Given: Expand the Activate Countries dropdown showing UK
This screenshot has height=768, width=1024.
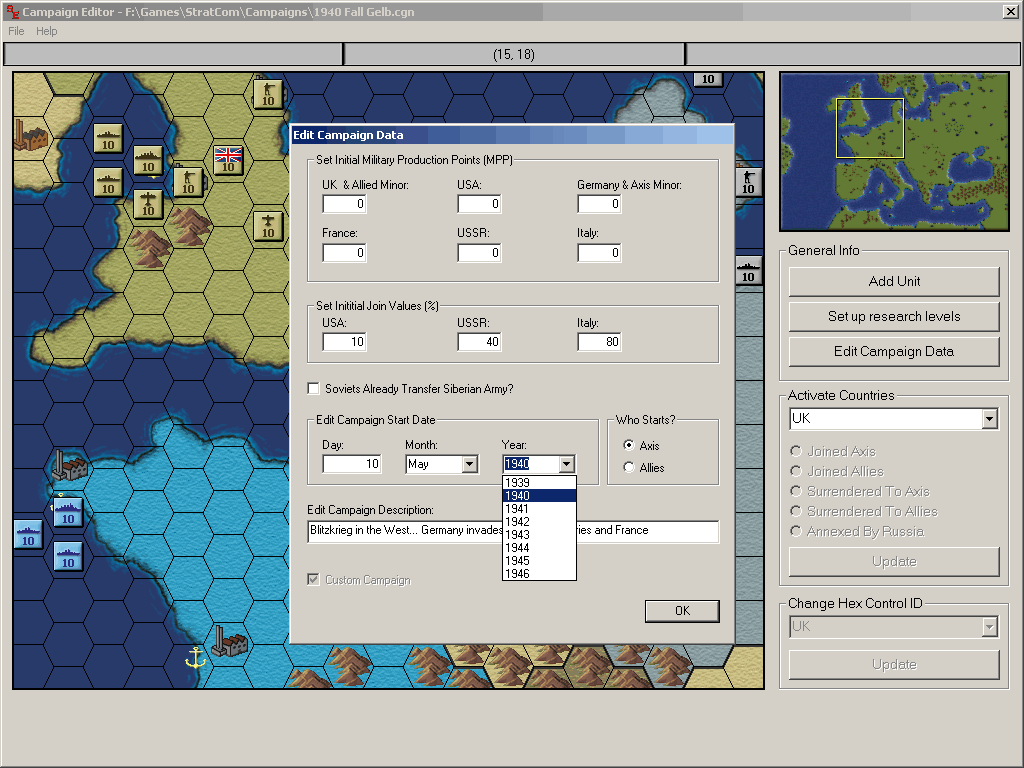Looking at the screenshot, I should [989, 419].
